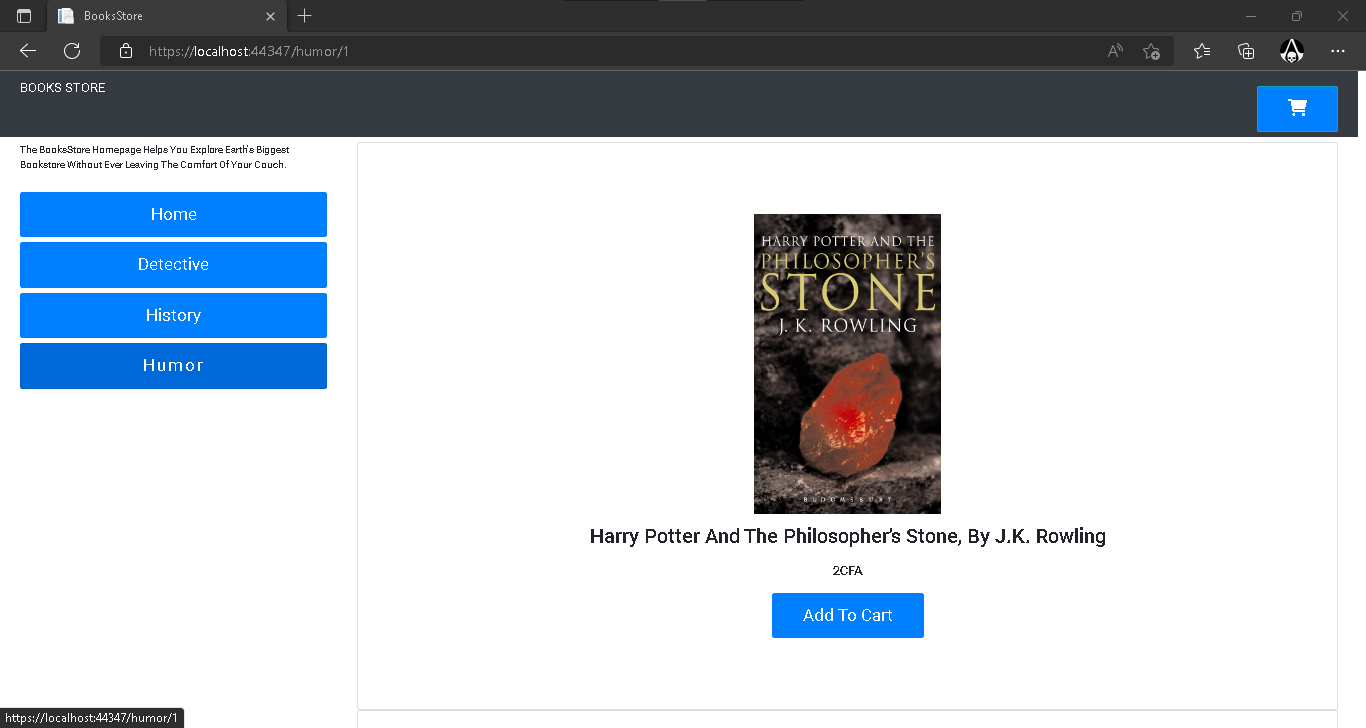This screenshot has height=728, width=1366.
Task: Open the History category
Action: pos(173,315)
